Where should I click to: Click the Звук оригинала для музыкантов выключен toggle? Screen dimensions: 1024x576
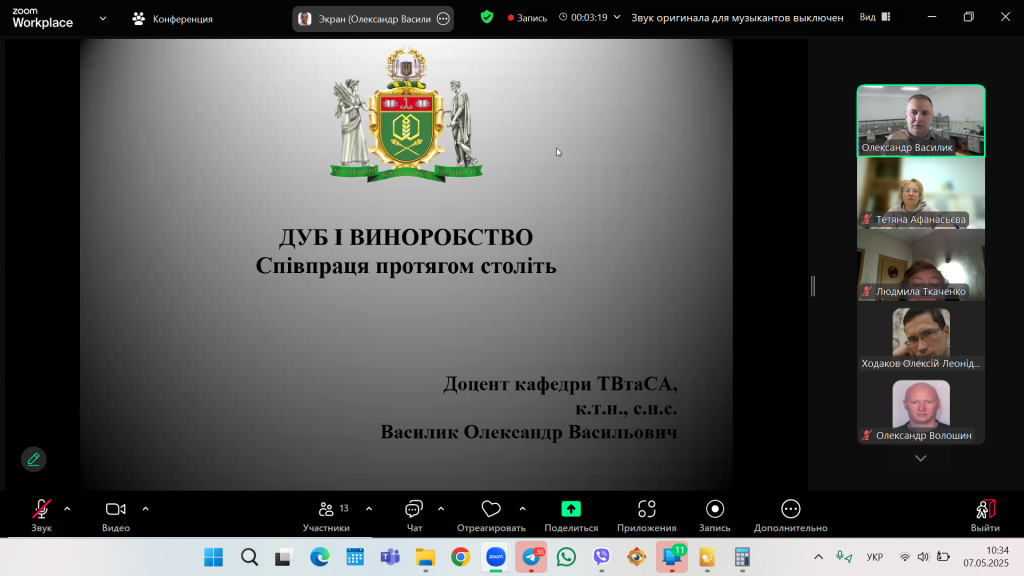[737, 18]
